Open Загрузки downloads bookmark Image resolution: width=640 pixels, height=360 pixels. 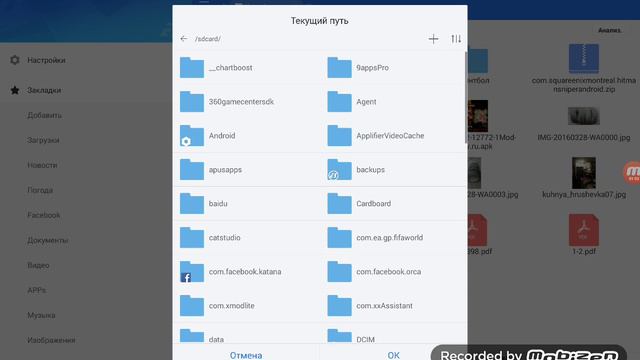(x=43, y=140)
